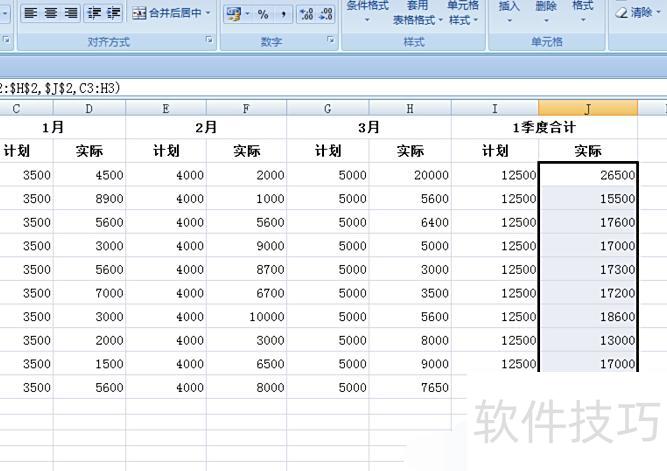This screenshot has width=667, height=471.
Task: Click the comma style icon
Action: point(283,14)
